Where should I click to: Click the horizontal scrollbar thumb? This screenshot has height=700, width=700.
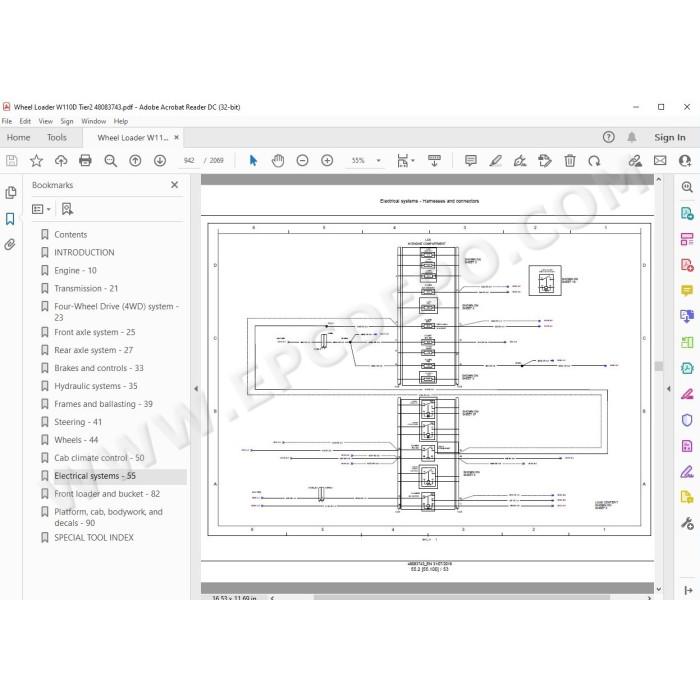462,597
